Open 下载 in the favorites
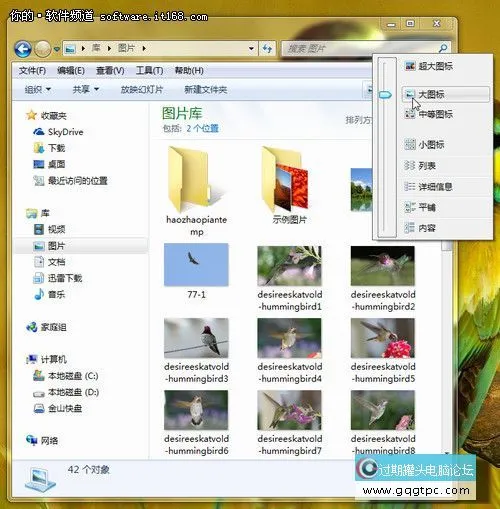 tap(49, 148)
